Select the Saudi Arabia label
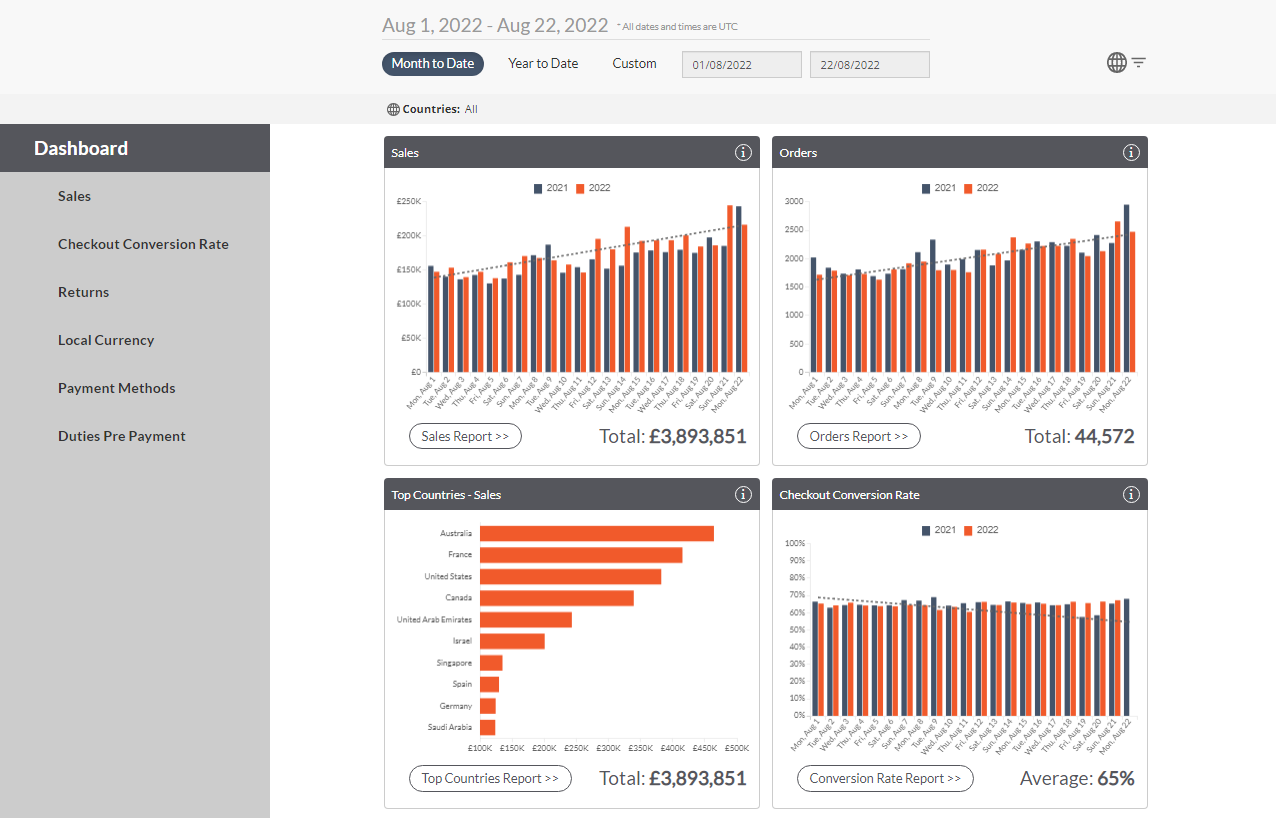Viewport: 1276px width, 818px height. 449,727
